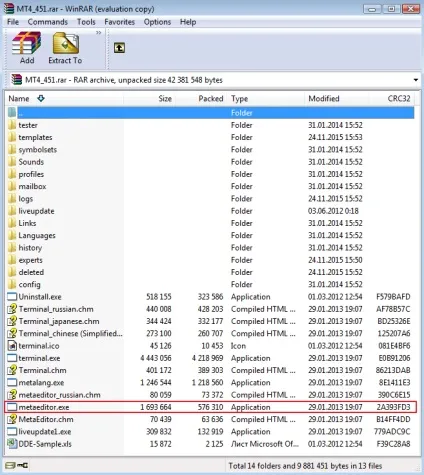Click the Name column sort arrow
Viewport: 424px width, 475px height.
41,98
